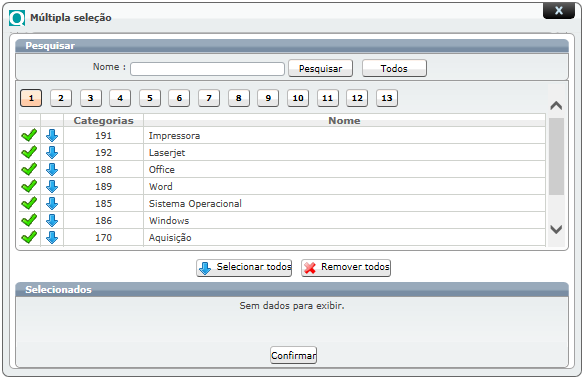584x378 pixels.
Task: Click the Pesquisar search button
Action: click(320, 69)
